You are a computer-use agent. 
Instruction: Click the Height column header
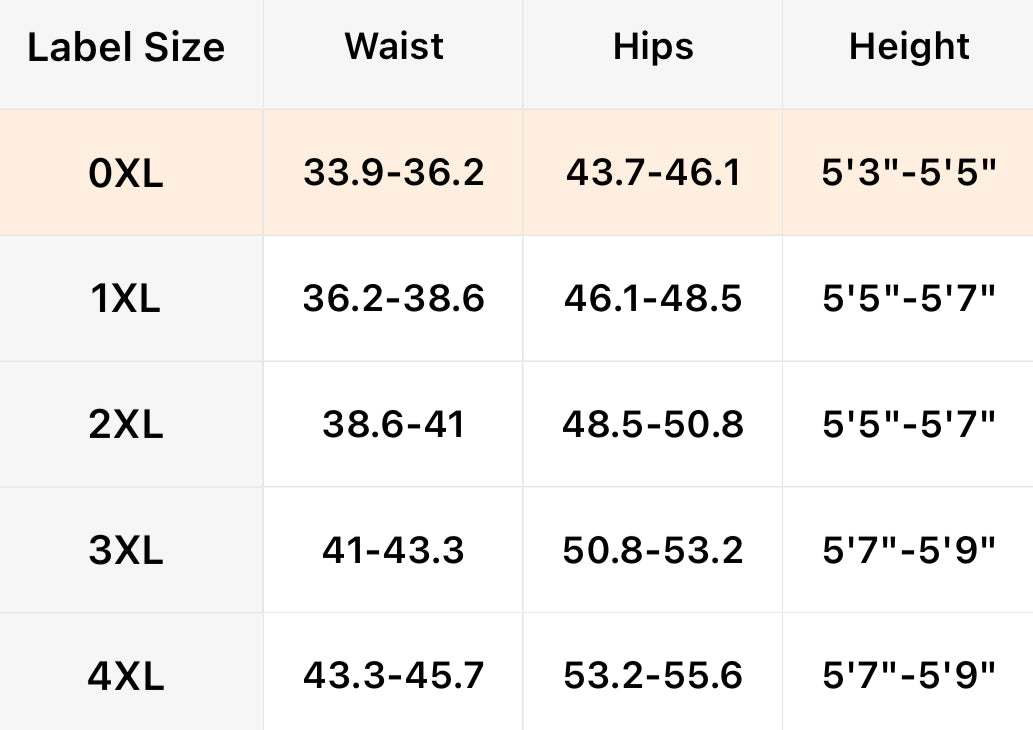[x=909, y=47]
